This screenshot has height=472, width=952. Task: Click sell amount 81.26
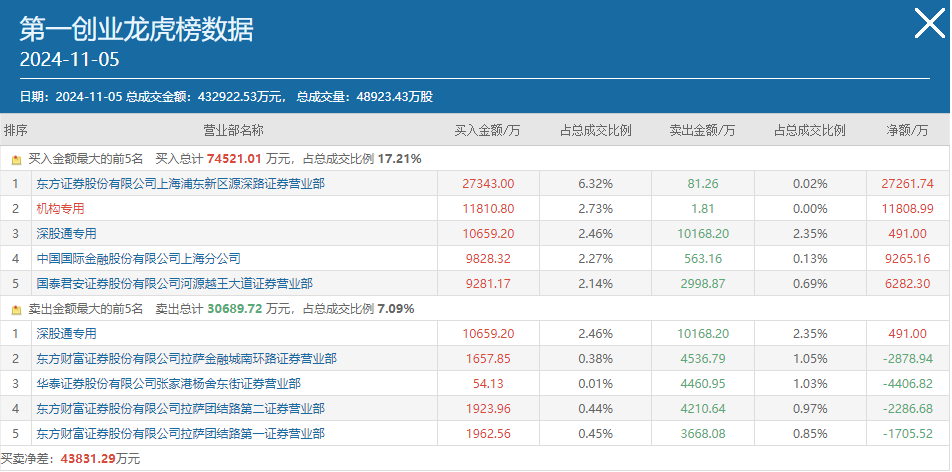point(703,183)
